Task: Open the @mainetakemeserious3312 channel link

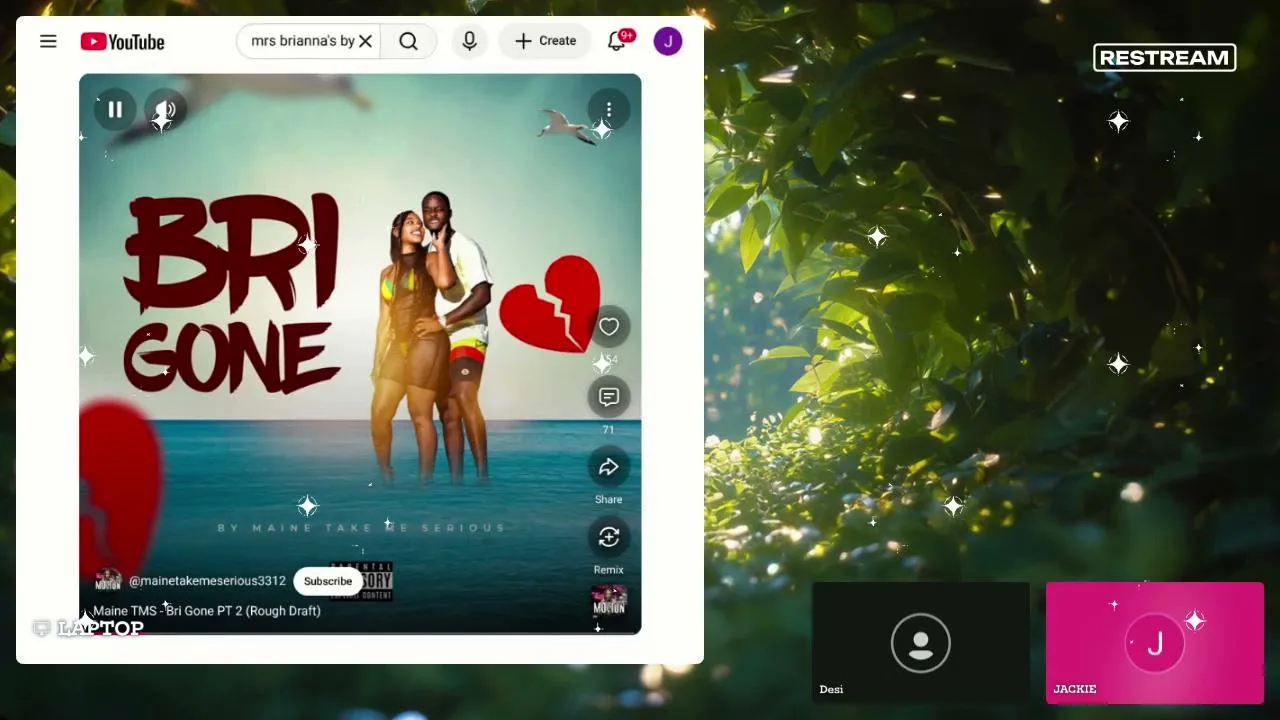Action: tap(207, 581)
